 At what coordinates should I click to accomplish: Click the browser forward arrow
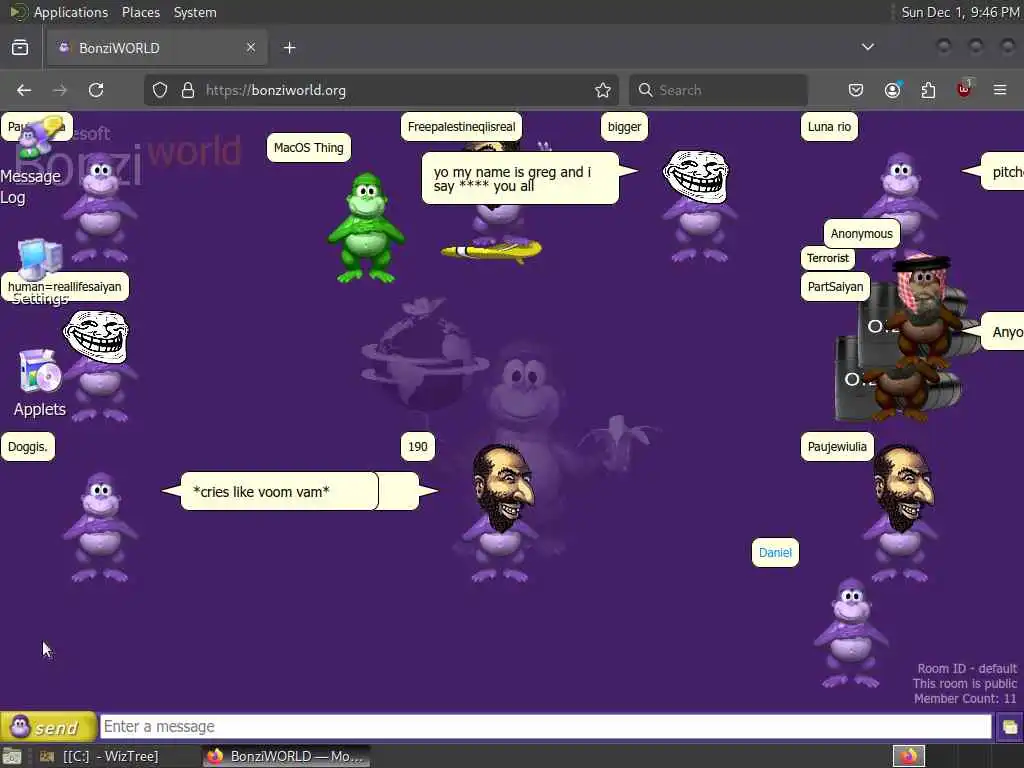pos(60,90)
